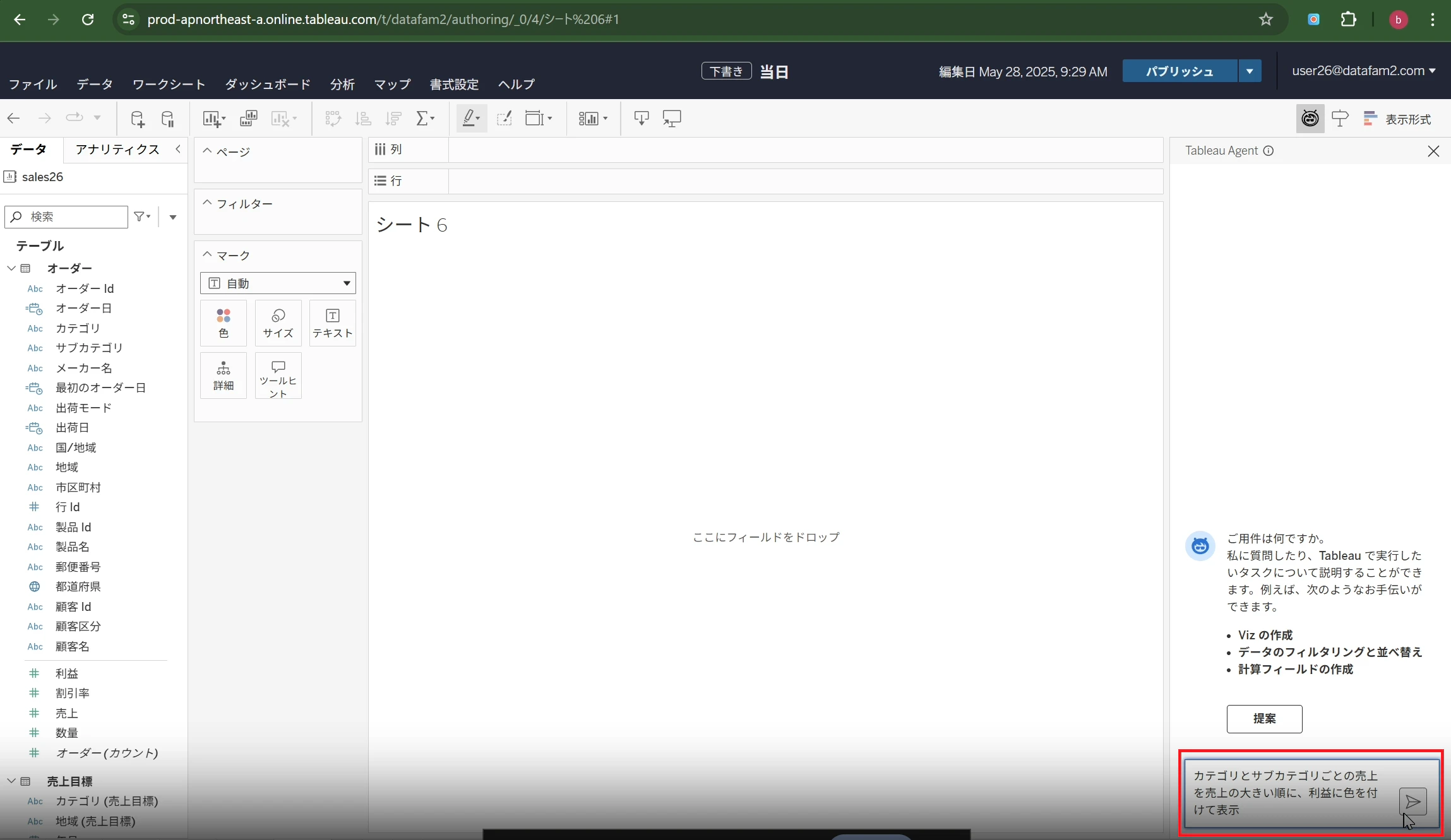Open the マーク type 自動 dropdown

(278, 283)
